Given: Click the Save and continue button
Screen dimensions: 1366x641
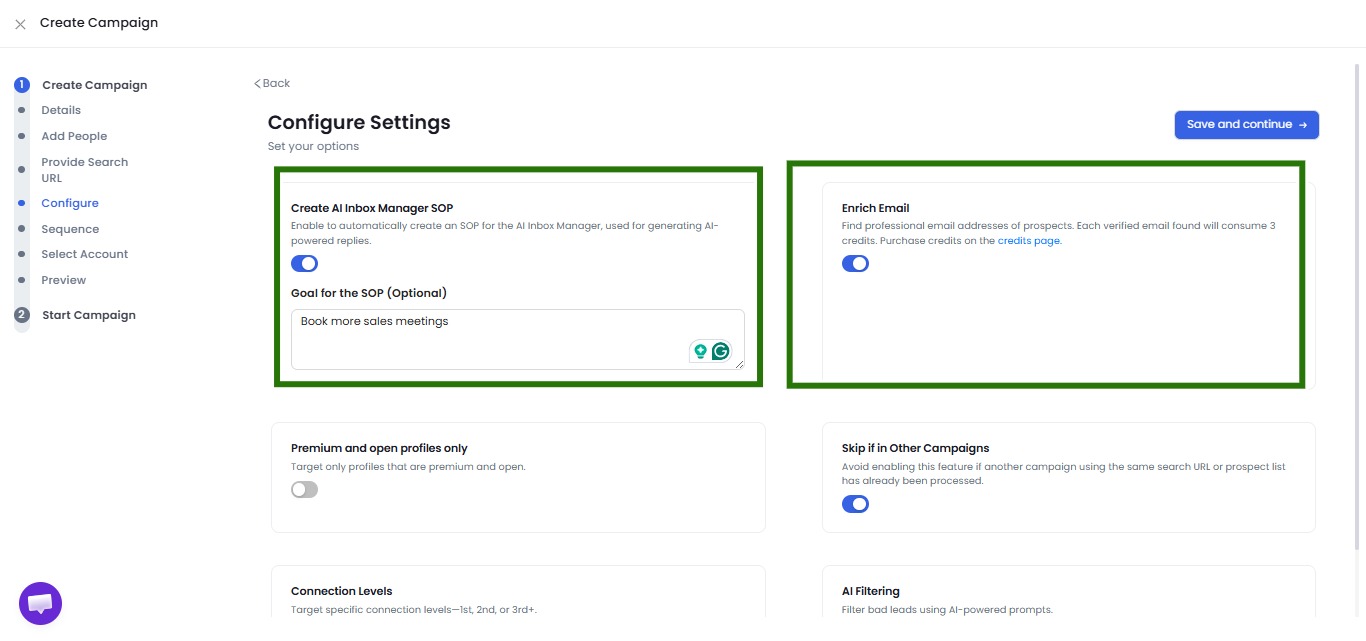Looking at the screenshot, I should click(1246, 124).
